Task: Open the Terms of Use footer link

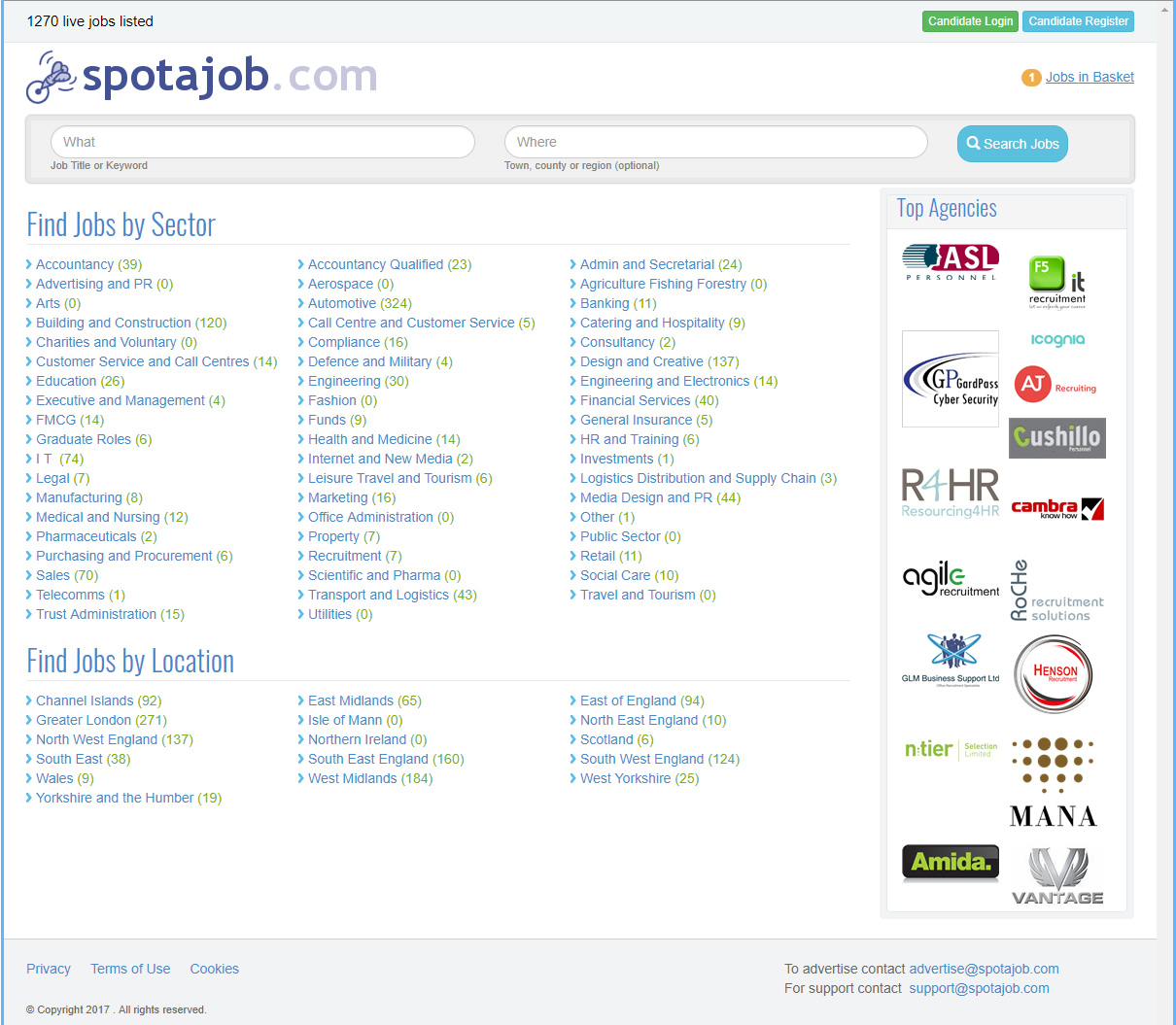Action: 130,969
